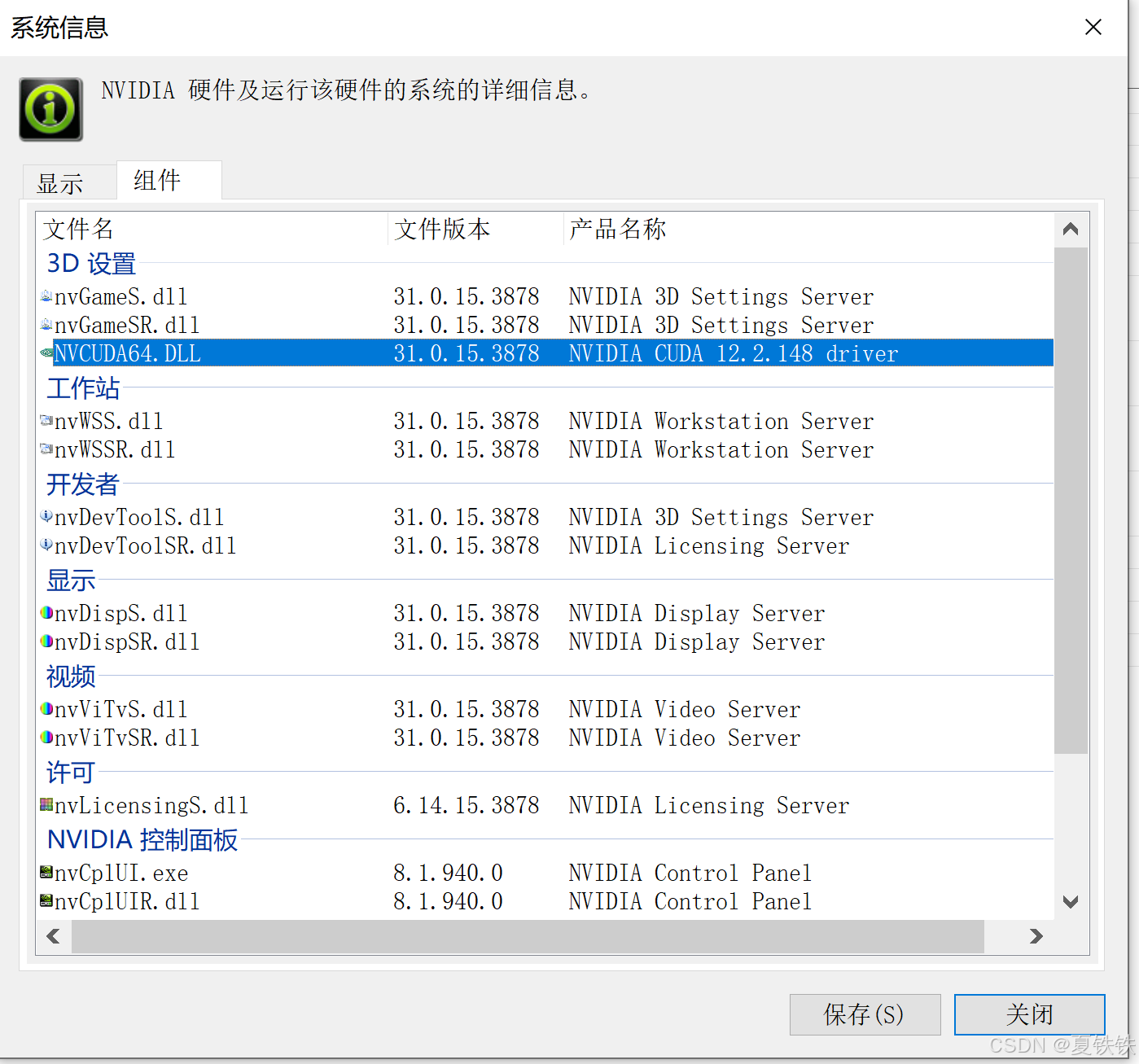Screen dimensions: 1139x1064
Task: Click the icon beside nvCplUI.exe
Action: pos(46,873)
